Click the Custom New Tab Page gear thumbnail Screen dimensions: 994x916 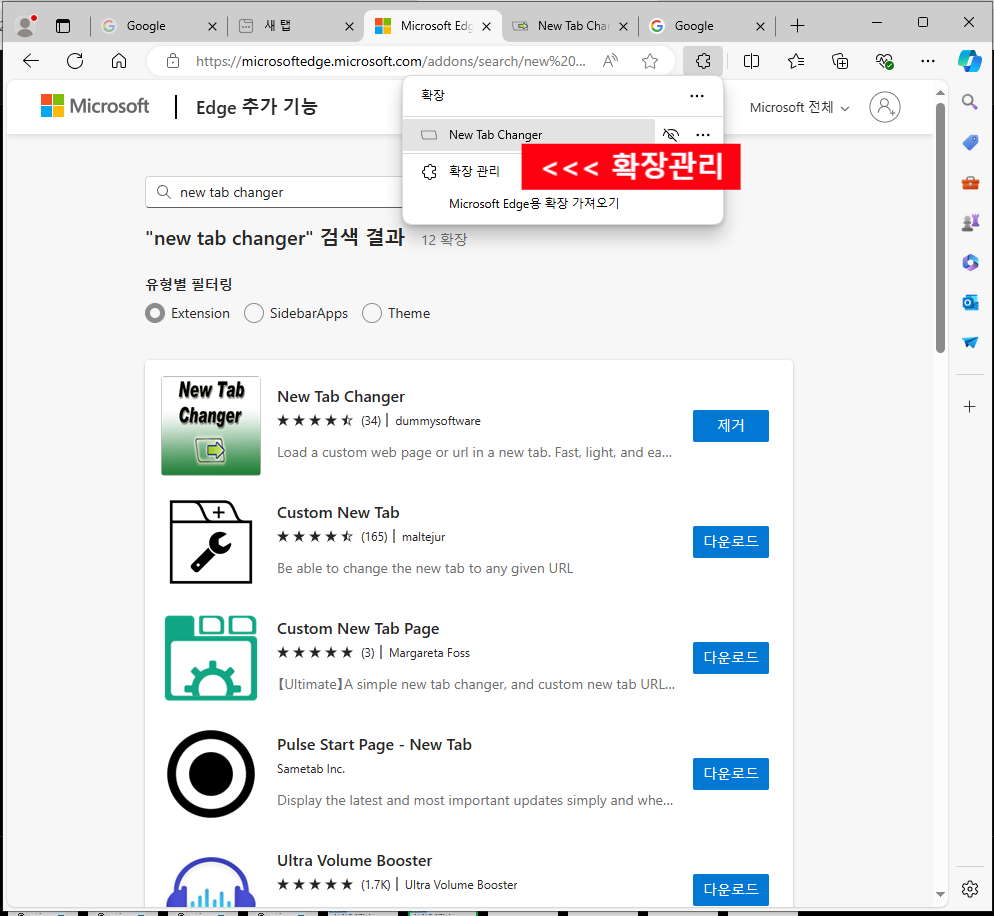click(x=210, y=657)
